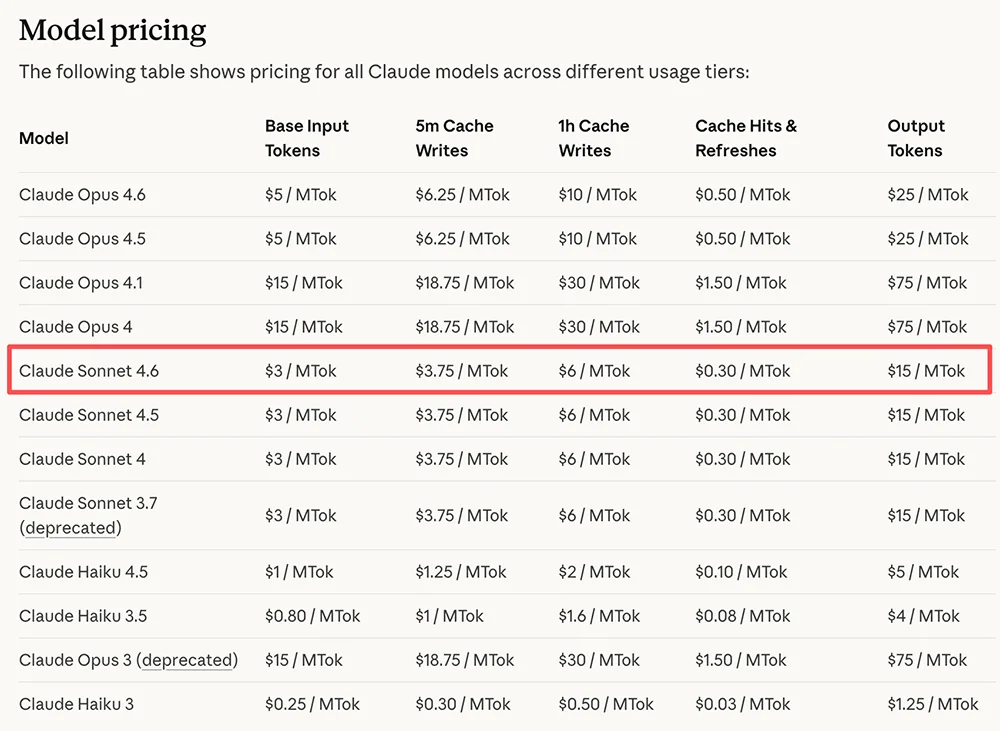Click Claude Haiku 3's $1.25 / MTok output price
1000x731 pixels.
click(933, 704)
